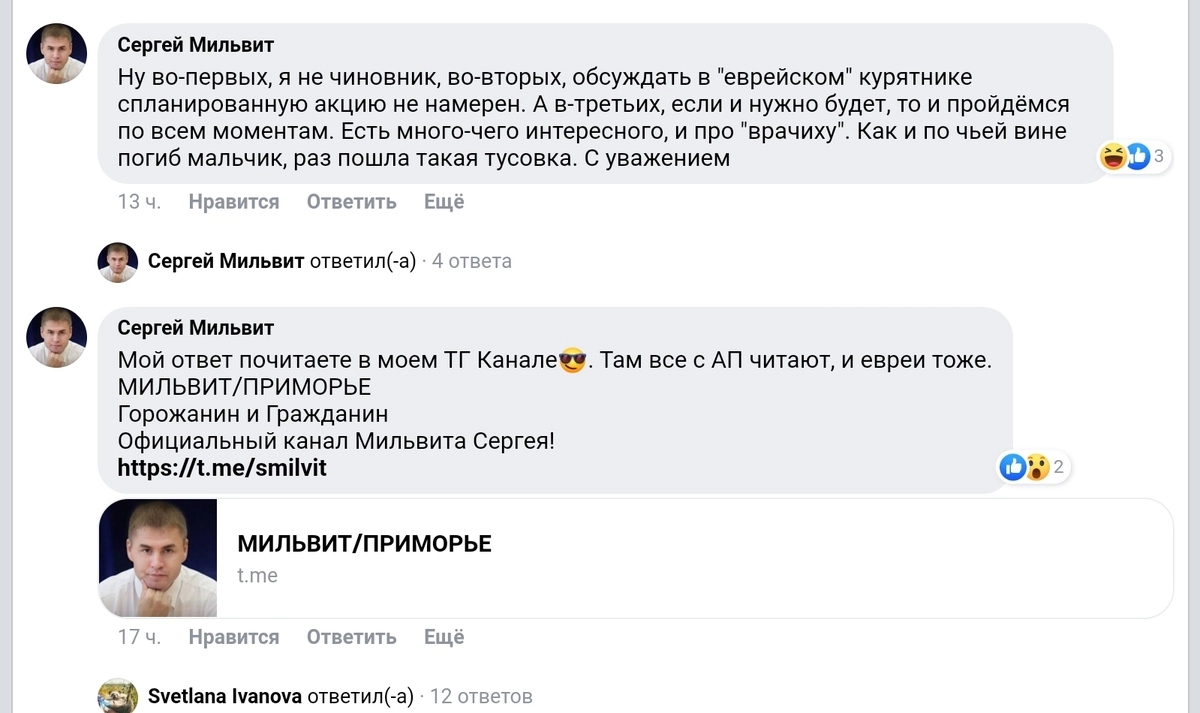Open the МИЛЬВИТ/ПРИМОРЬЕ link preview thumbnail
The image size is (1200, 713).
tap(158, 558)
